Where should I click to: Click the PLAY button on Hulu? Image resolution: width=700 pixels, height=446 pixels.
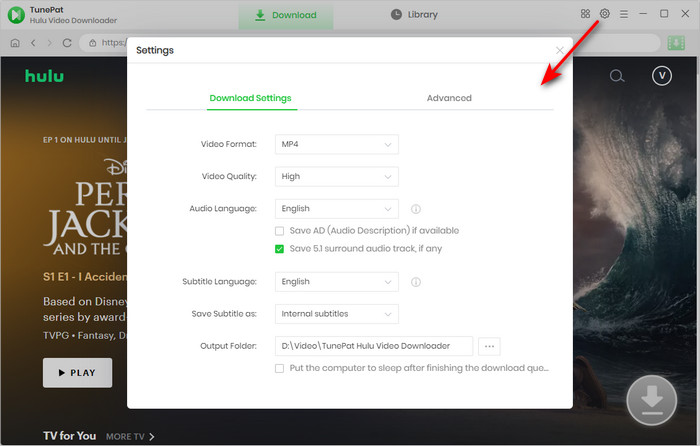click(x=78, y=372)
